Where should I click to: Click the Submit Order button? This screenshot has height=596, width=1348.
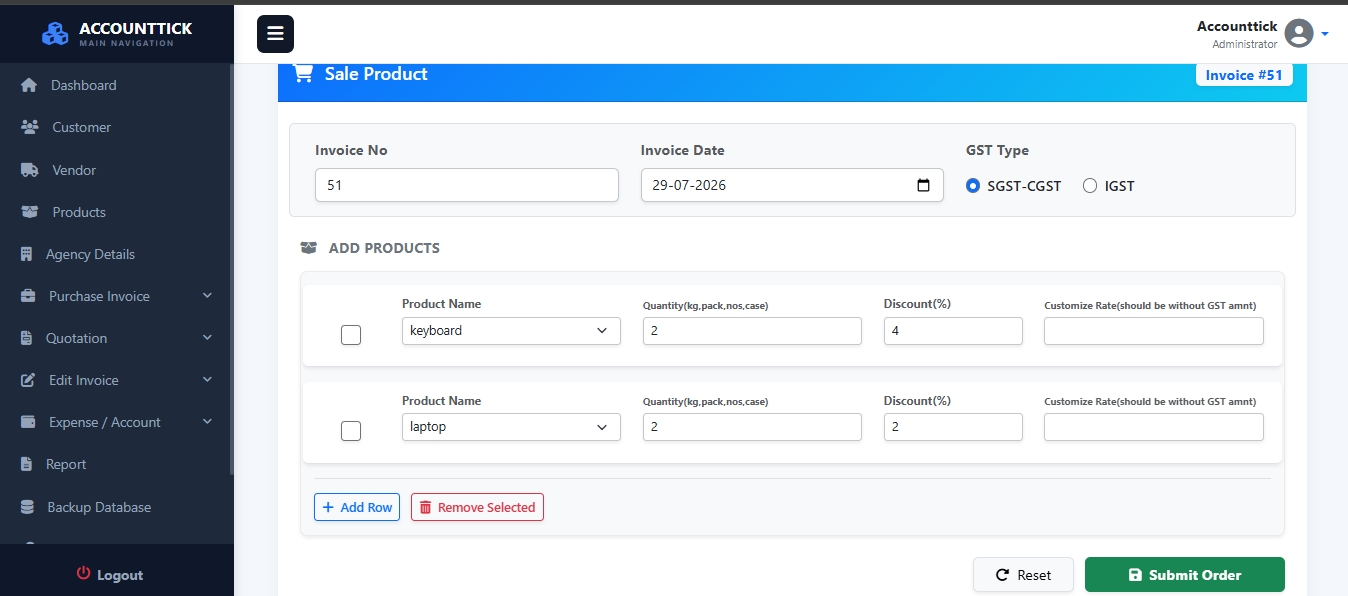point(1185,575)
